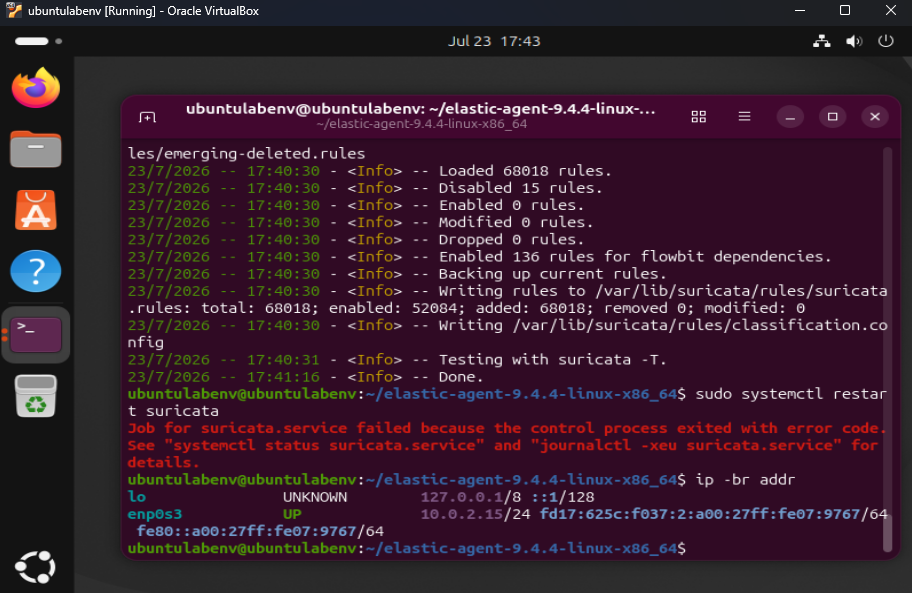Click the terminal vertical scrollbar thumb
The image size is (912, 593).
point(887,533)
